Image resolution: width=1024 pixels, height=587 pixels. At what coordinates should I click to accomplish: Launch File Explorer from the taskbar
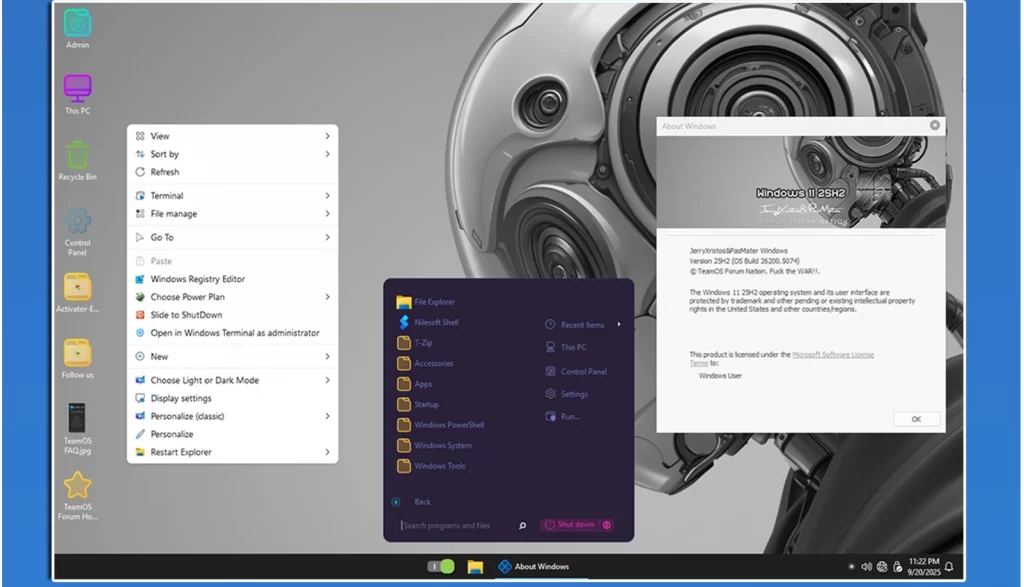pyautogui.click(x=475, y=567)
